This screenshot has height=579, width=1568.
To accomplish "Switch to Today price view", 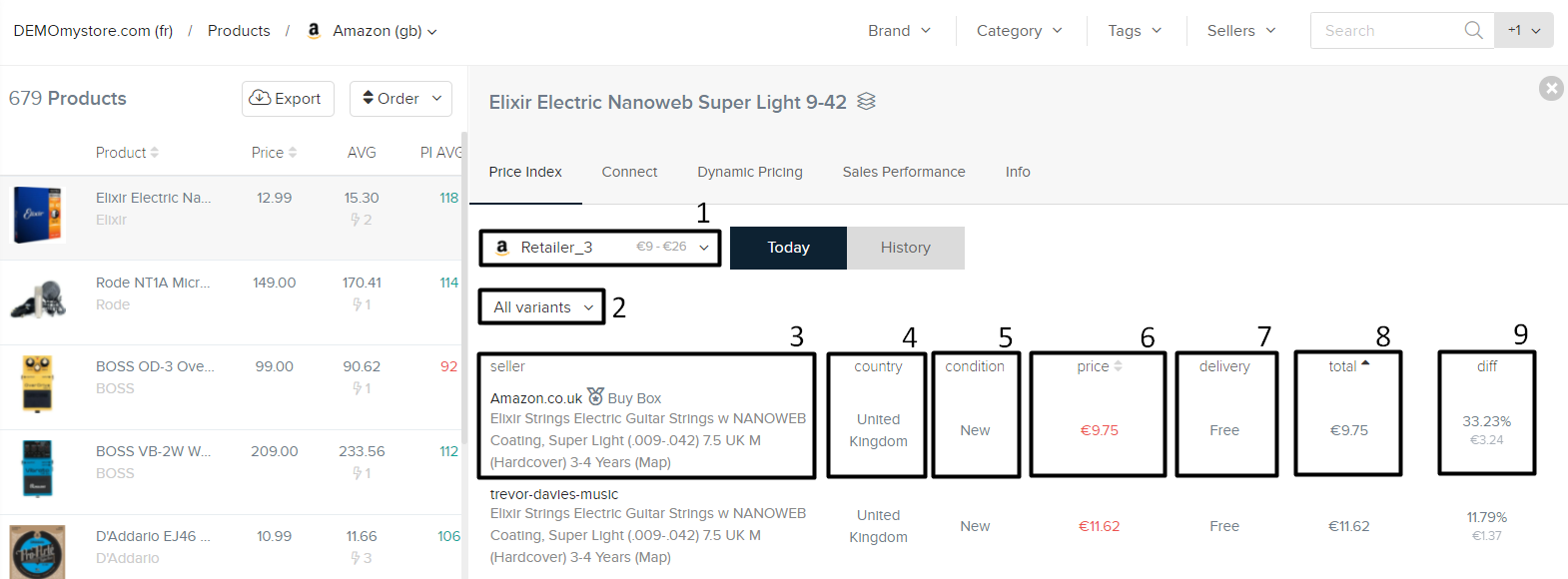I will (x=788, y=248).
